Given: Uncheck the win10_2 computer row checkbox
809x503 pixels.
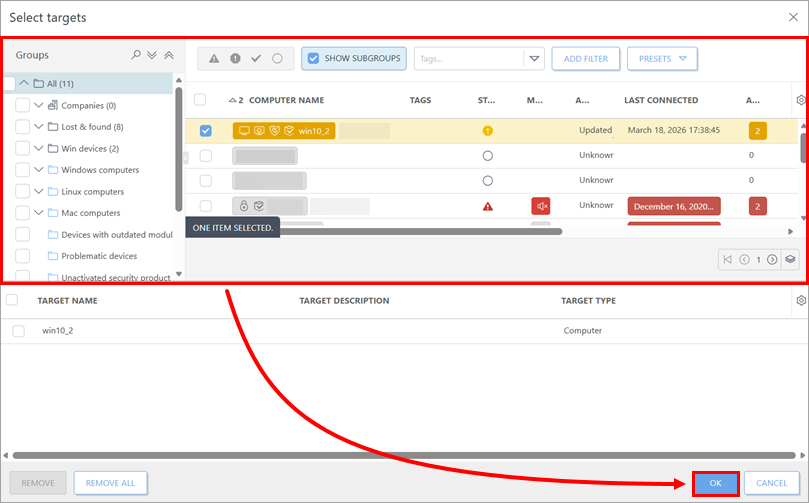Looking at the screenshot, I should tap(205, 131).
